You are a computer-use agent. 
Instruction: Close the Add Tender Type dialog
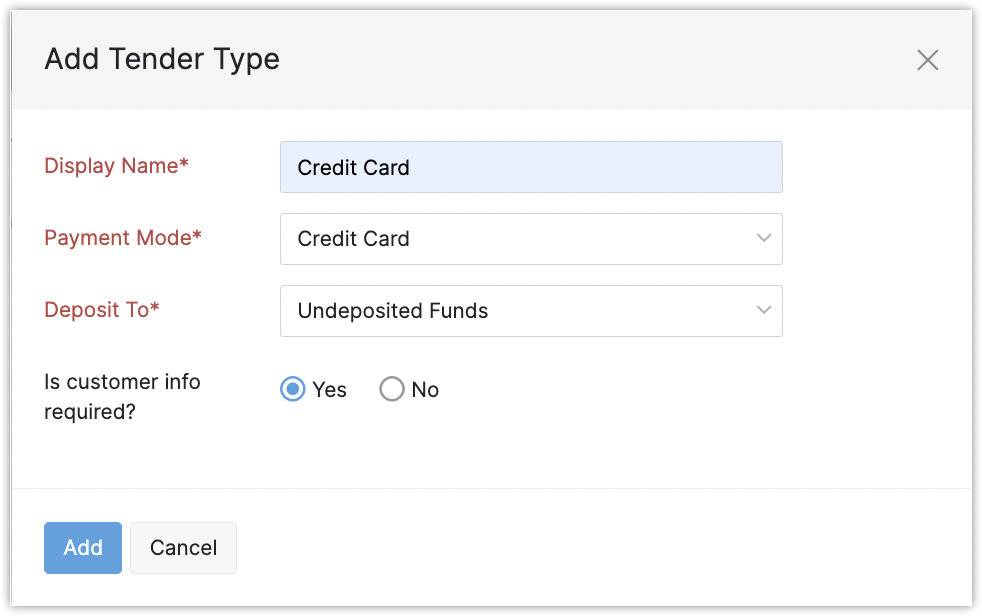pyautogui.click(x=927, y=60)
